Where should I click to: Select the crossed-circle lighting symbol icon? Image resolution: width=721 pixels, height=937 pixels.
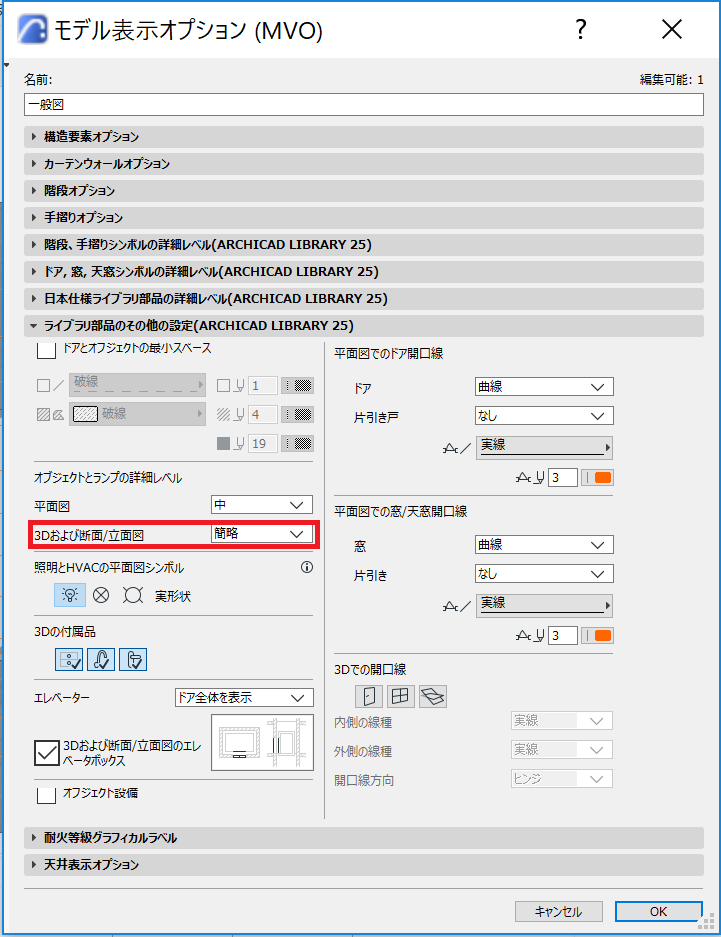[101, 595]
